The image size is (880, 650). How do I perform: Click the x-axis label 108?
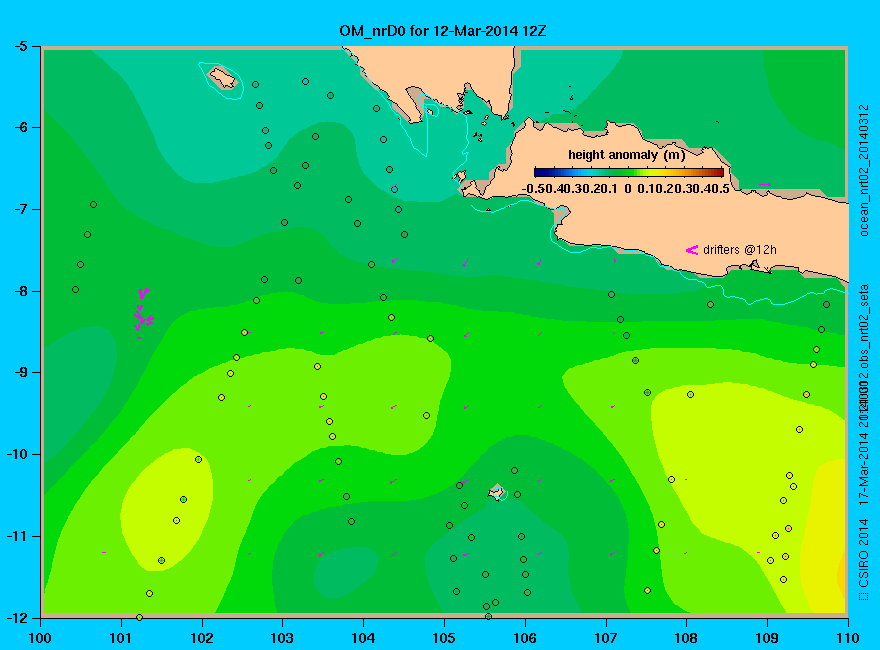click(686, 638)
